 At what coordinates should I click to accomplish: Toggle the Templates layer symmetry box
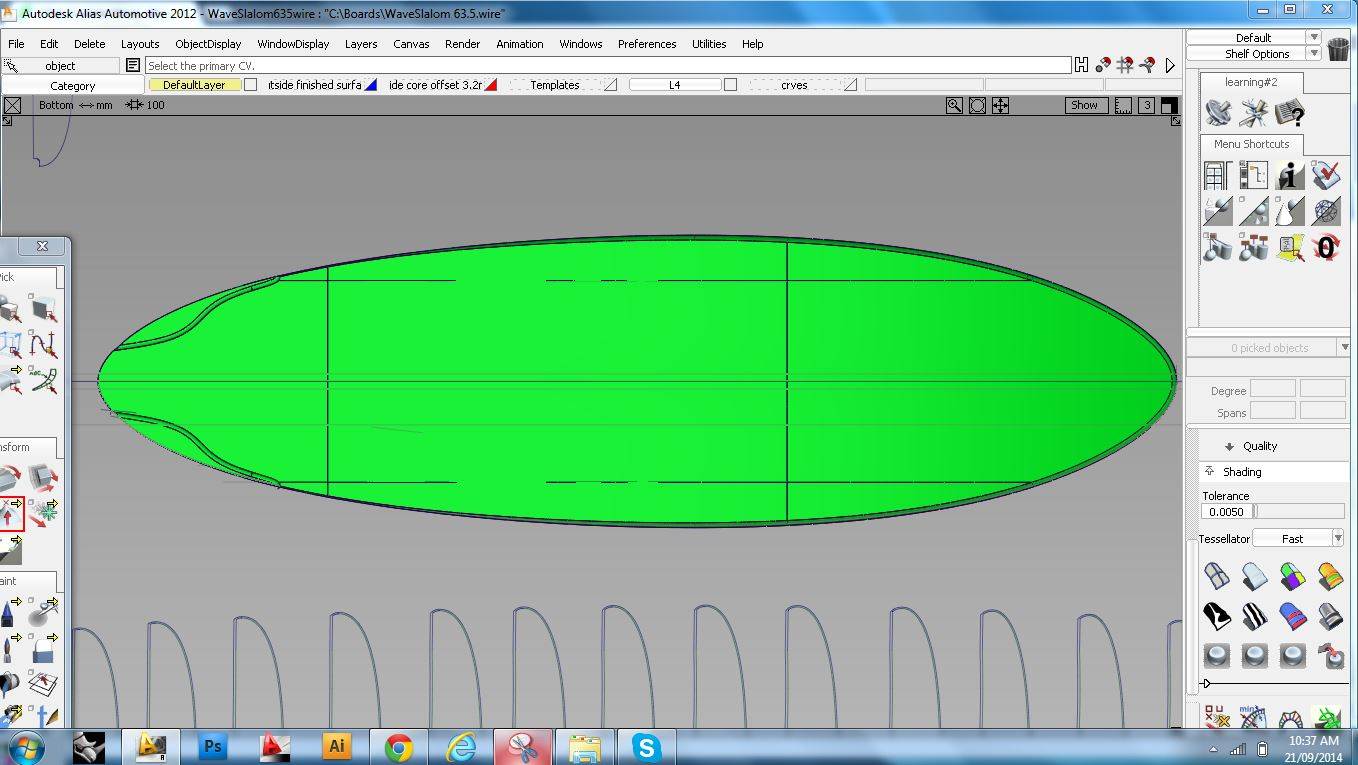(x=610, y=85)
